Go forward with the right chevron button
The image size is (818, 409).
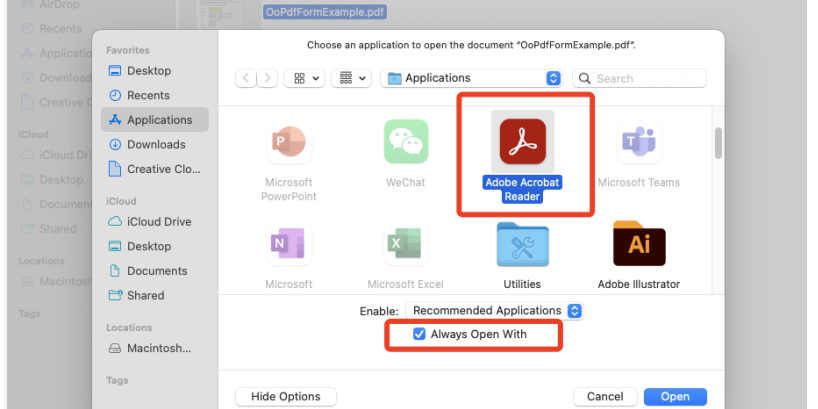(267, 78)
